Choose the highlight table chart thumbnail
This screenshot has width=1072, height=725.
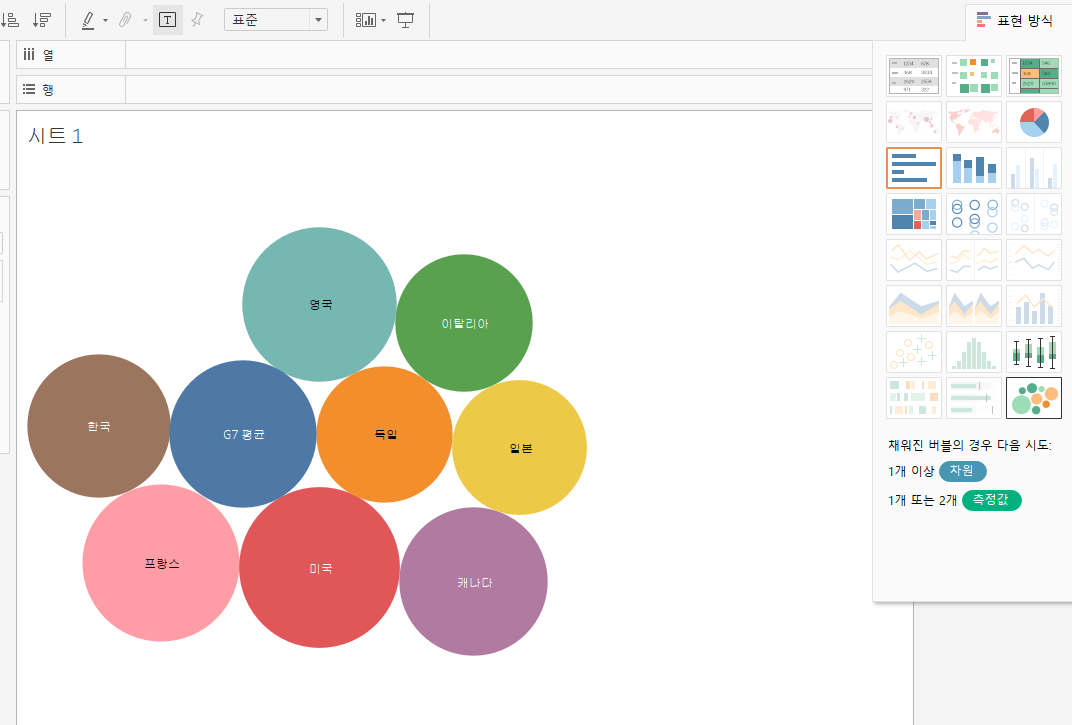1034,76
